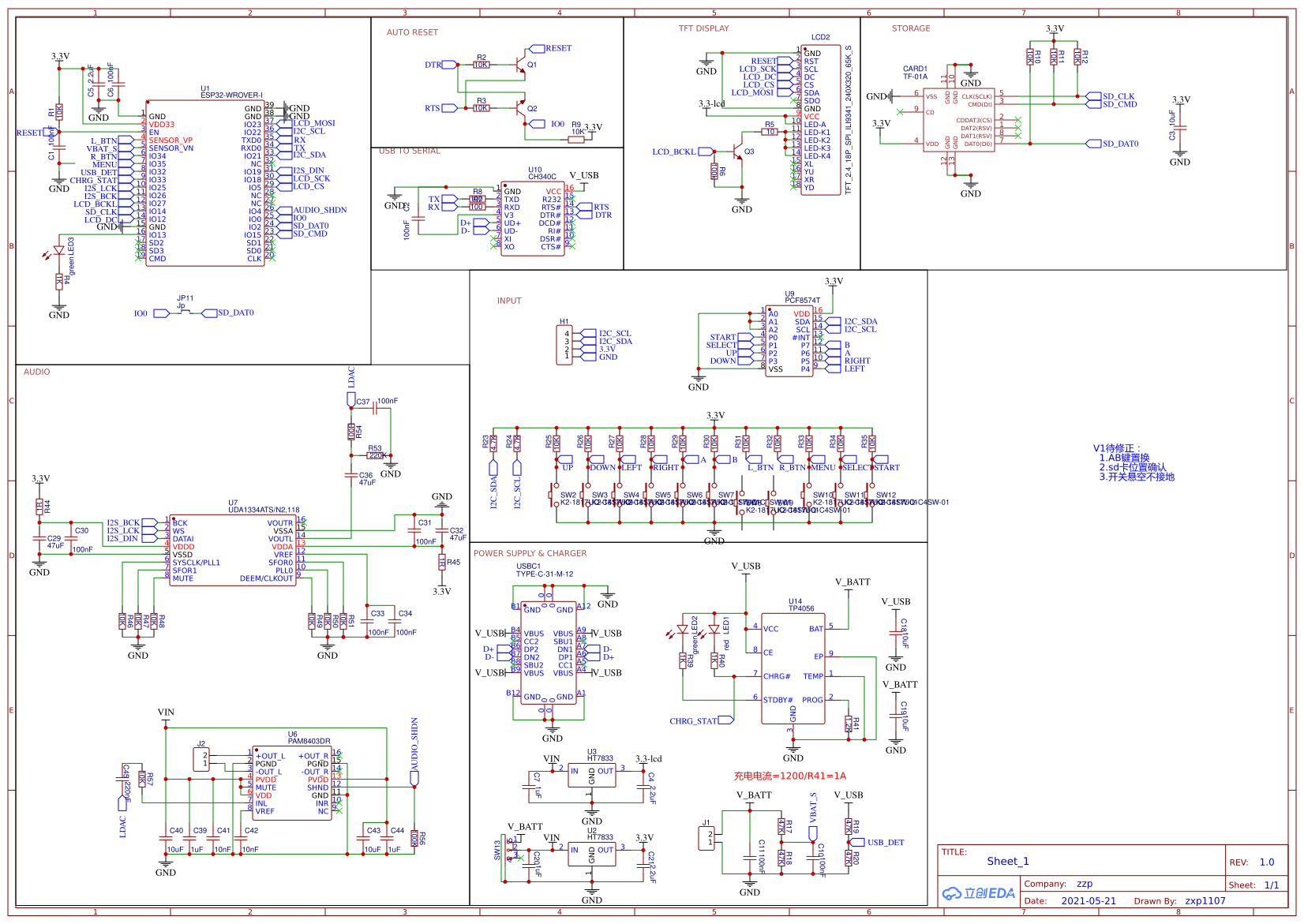
Task: Click the 立创EDA logo in title block
Action: (x=979, y=893)
